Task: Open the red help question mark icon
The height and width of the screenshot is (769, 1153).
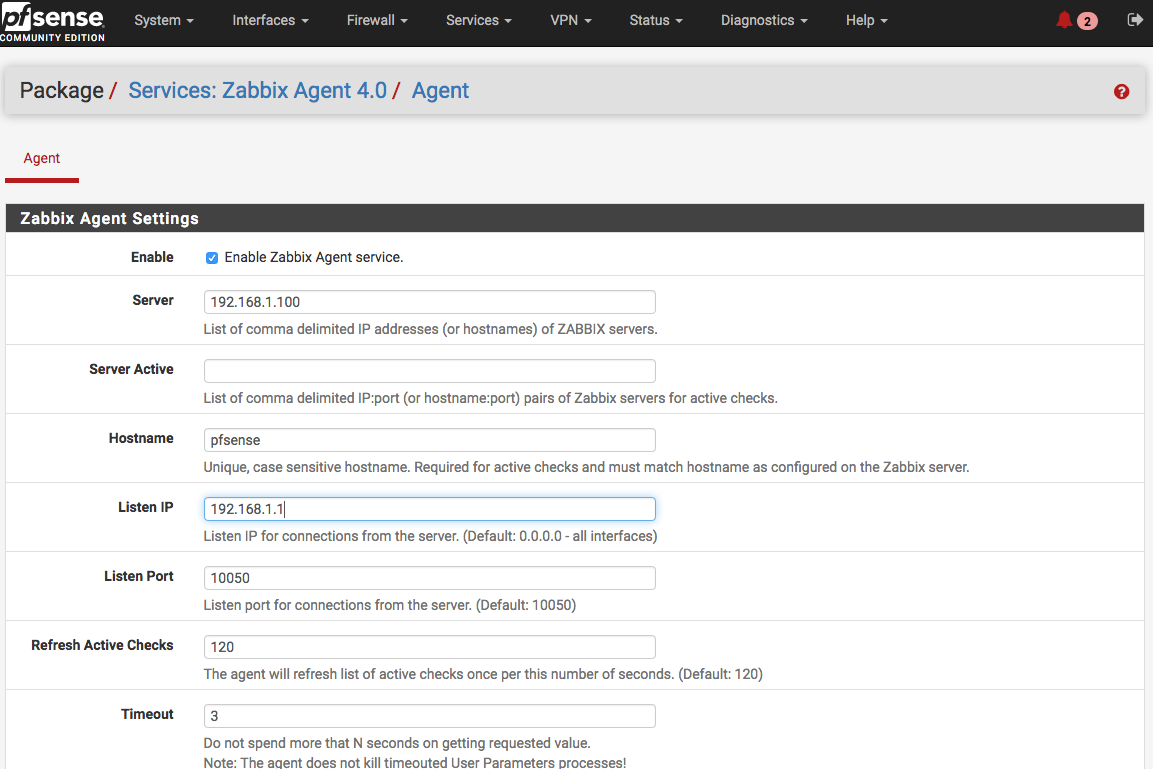Action: 1121,92
